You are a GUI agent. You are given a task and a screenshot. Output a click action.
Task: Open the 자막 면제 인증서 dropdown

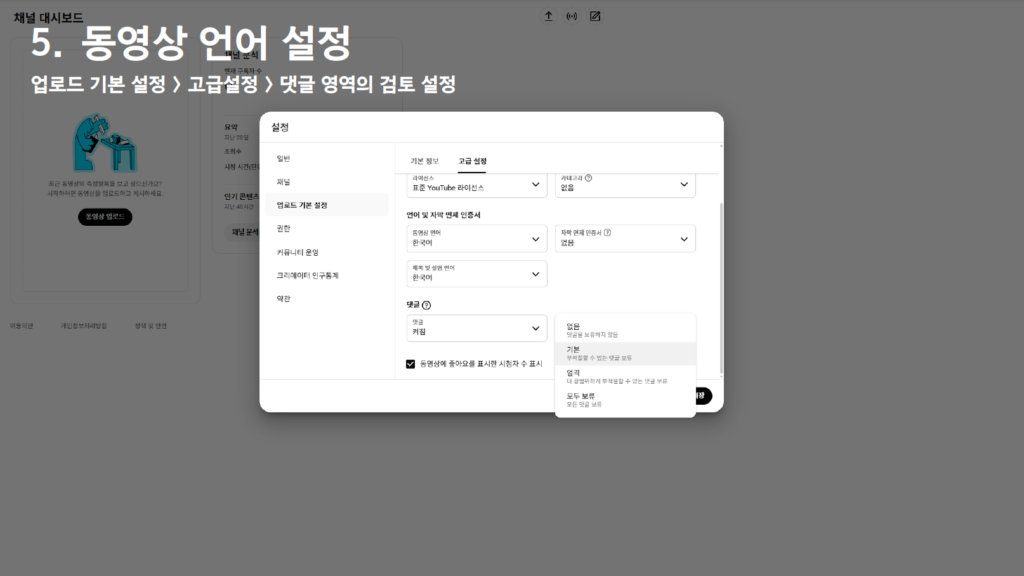point(625,238)
